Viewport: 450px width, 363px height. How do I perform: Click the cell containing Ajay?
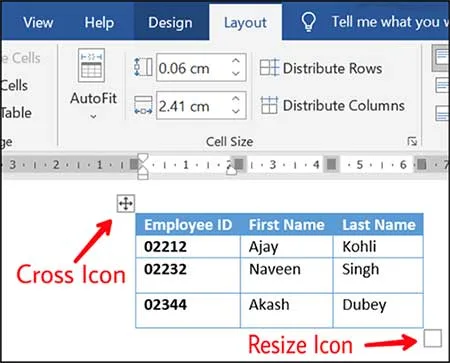[287, 247]
